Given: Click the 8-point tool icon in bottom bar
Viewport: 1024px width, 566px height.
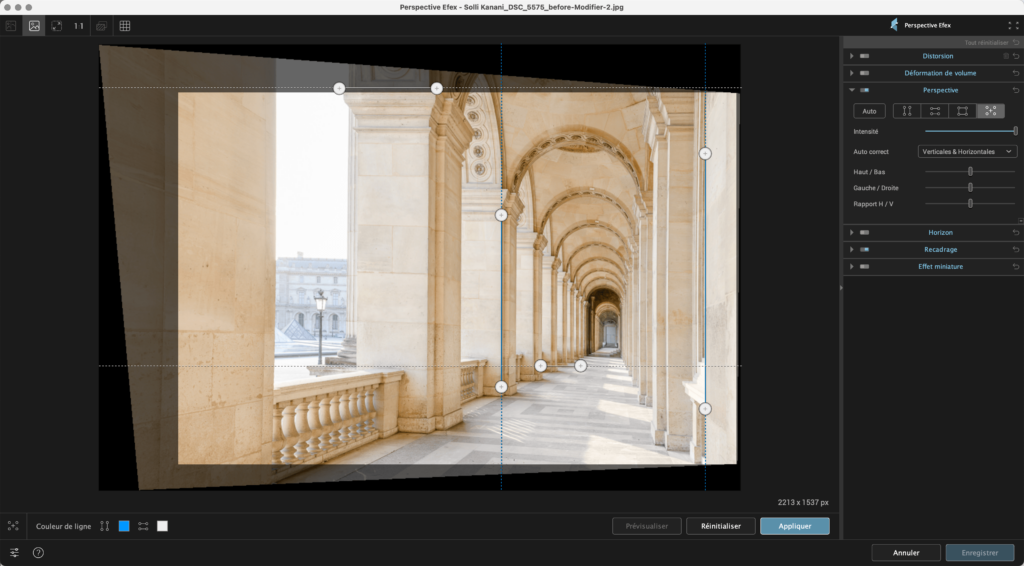Looking at the screenshot, I should 13,526.
